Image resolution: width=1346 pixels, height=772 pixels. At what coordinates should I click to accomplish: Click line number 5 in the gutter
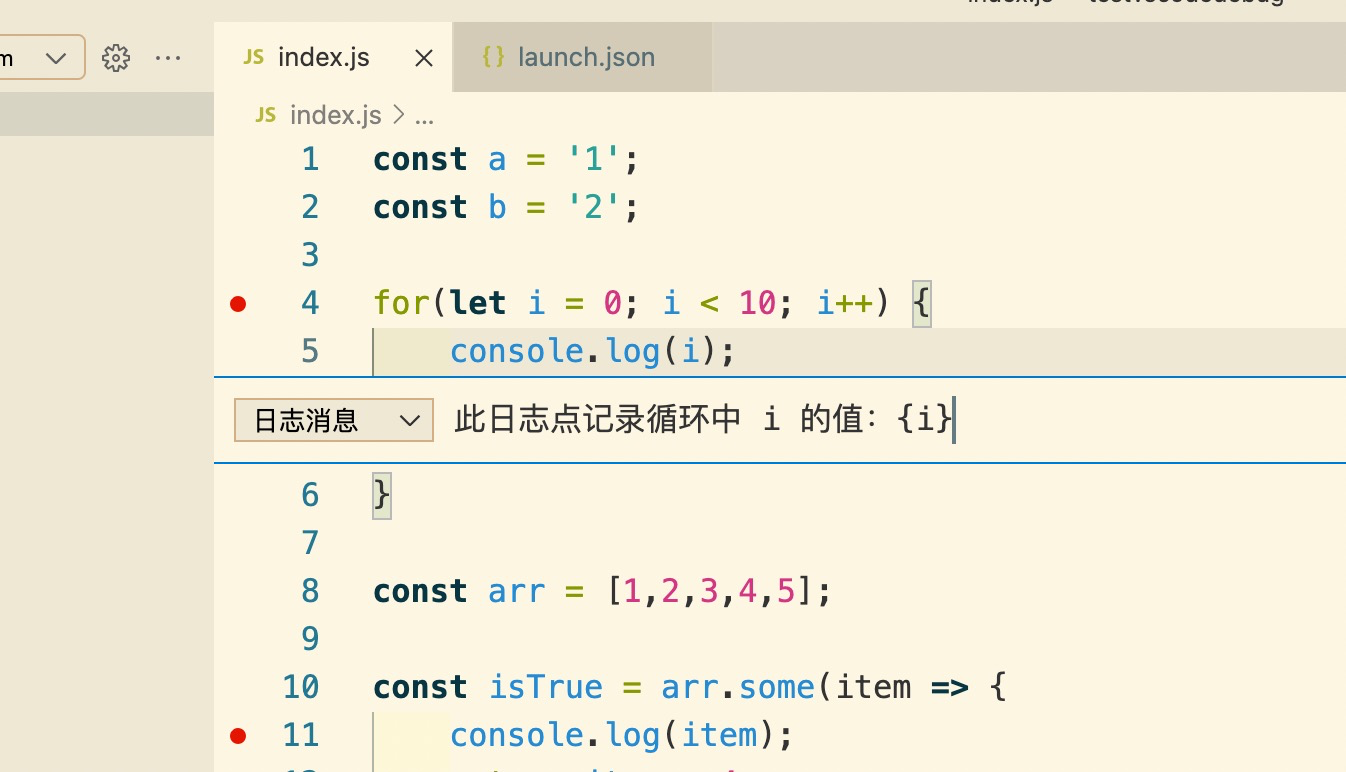pyautogui.click(x=310, y=351)
